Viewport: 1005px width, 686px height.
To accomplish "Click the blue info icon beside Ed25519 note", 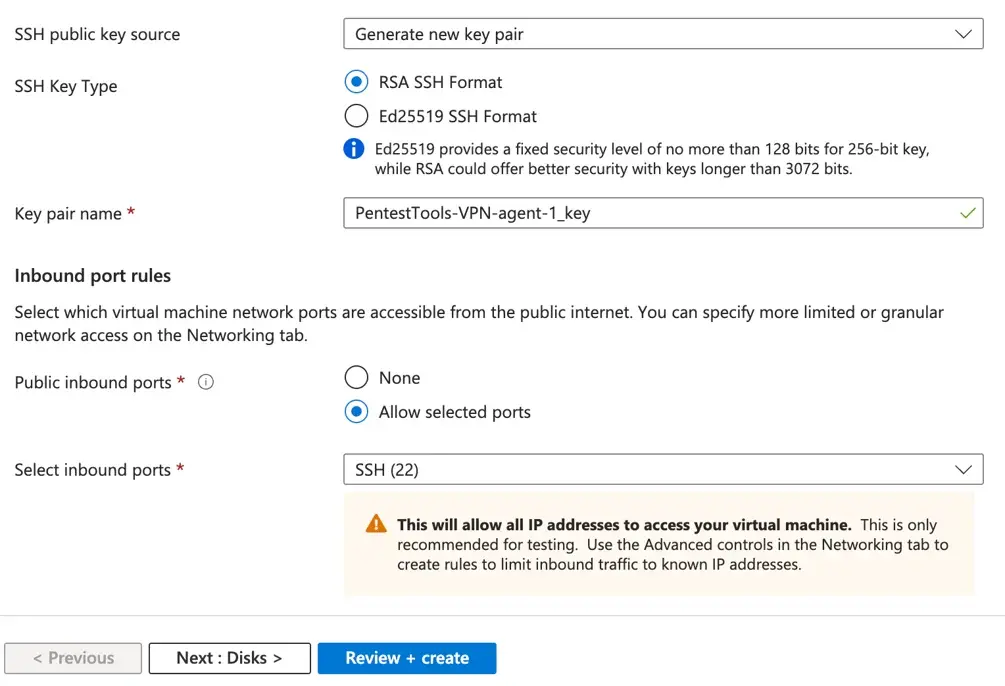I will 354,149.
